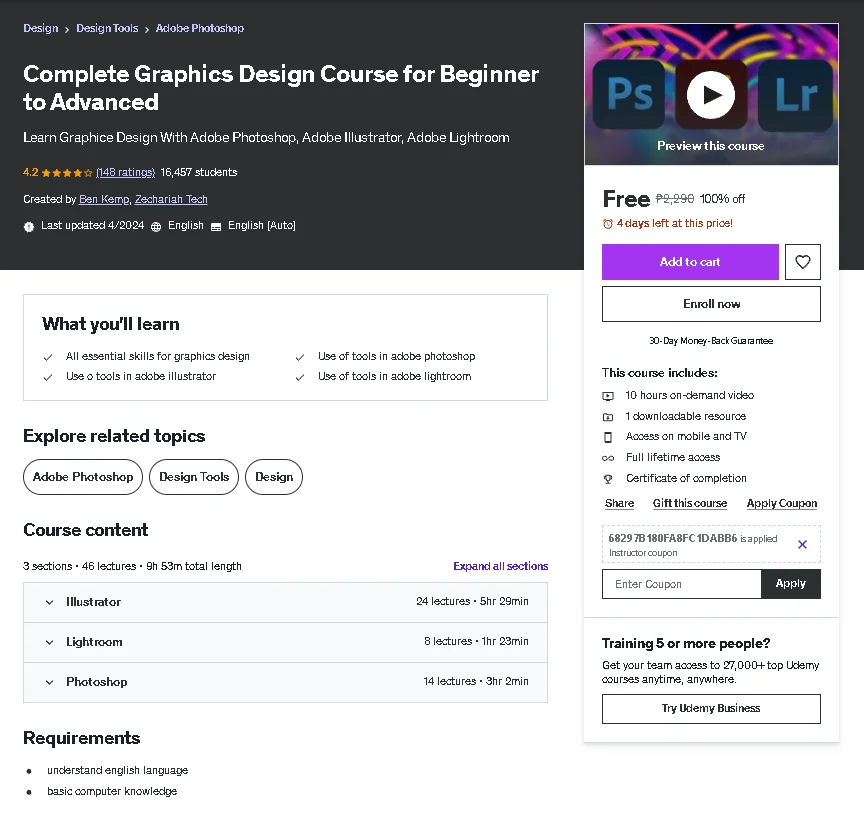Click Gift this course
Viewport: 864px width, 816px height.
pyautogui.click(x=689, y=503)
